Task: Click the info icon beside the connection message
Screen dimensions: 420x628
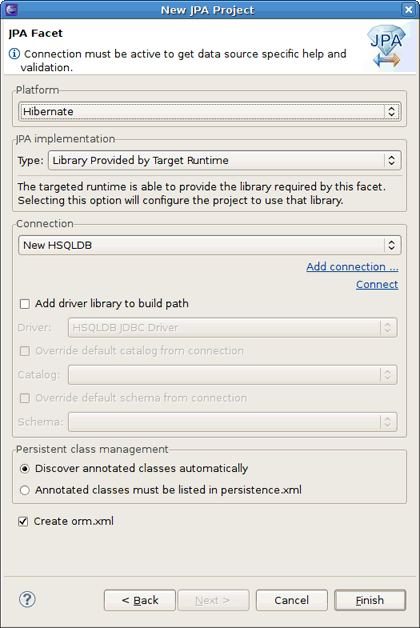Action: [x=14, y=54]
